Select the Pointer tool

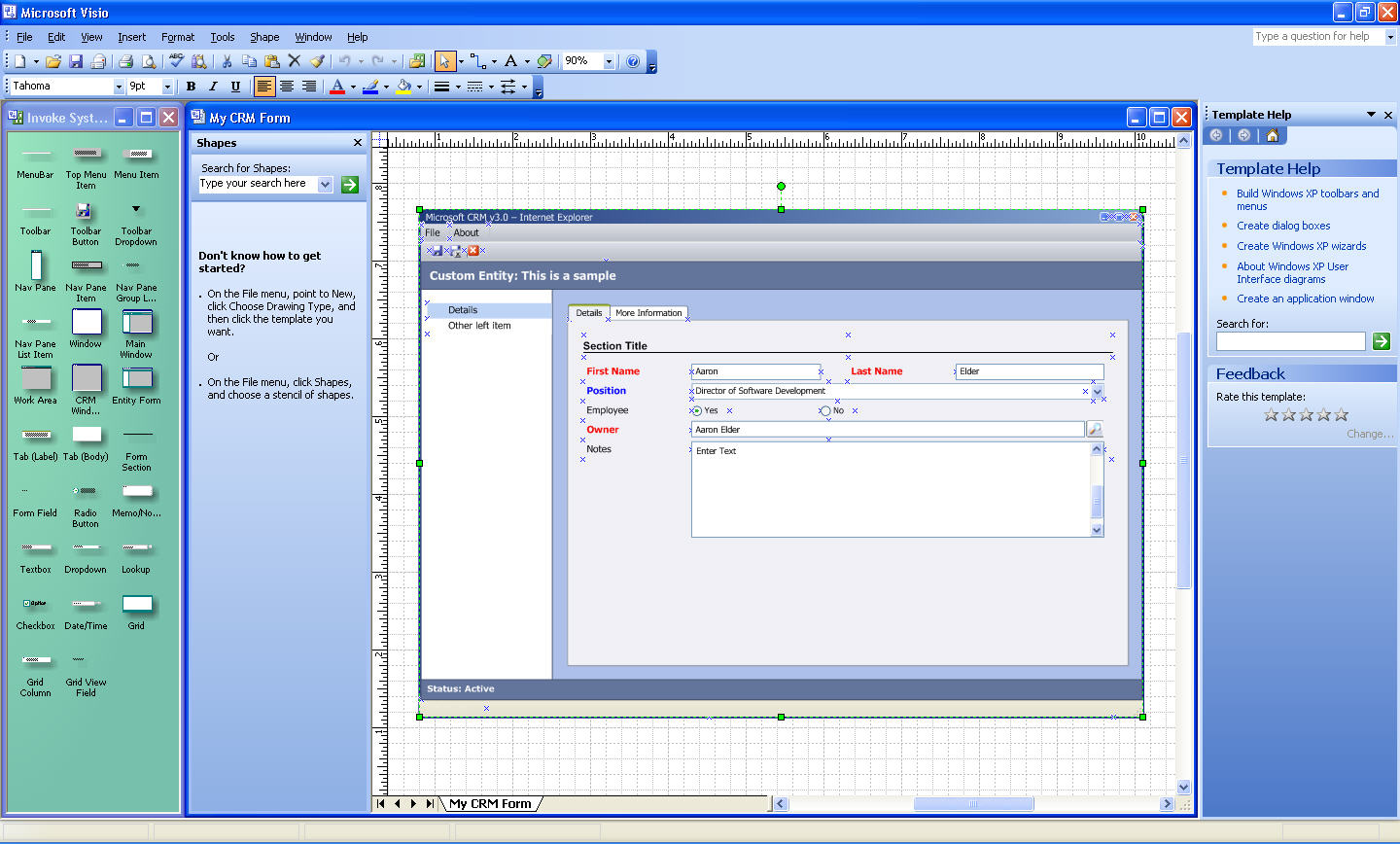pos(444,61)
